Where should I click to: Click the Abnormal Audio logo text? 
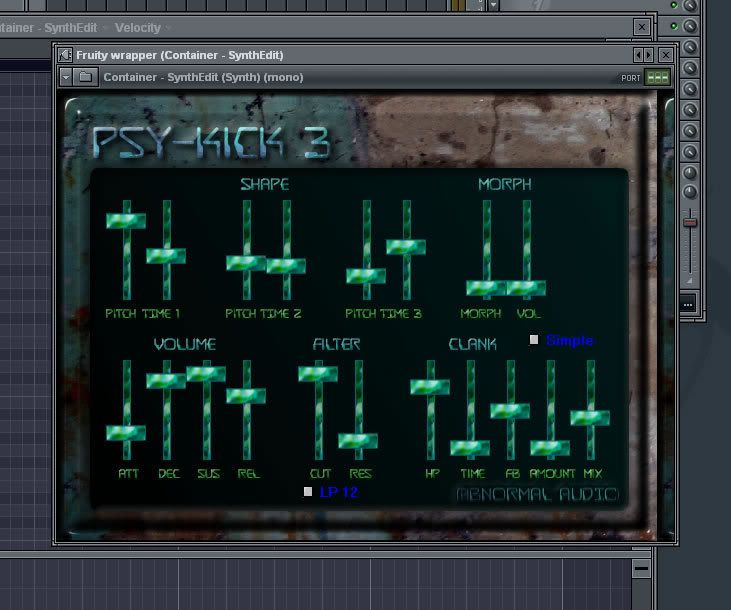pos(537,494)
